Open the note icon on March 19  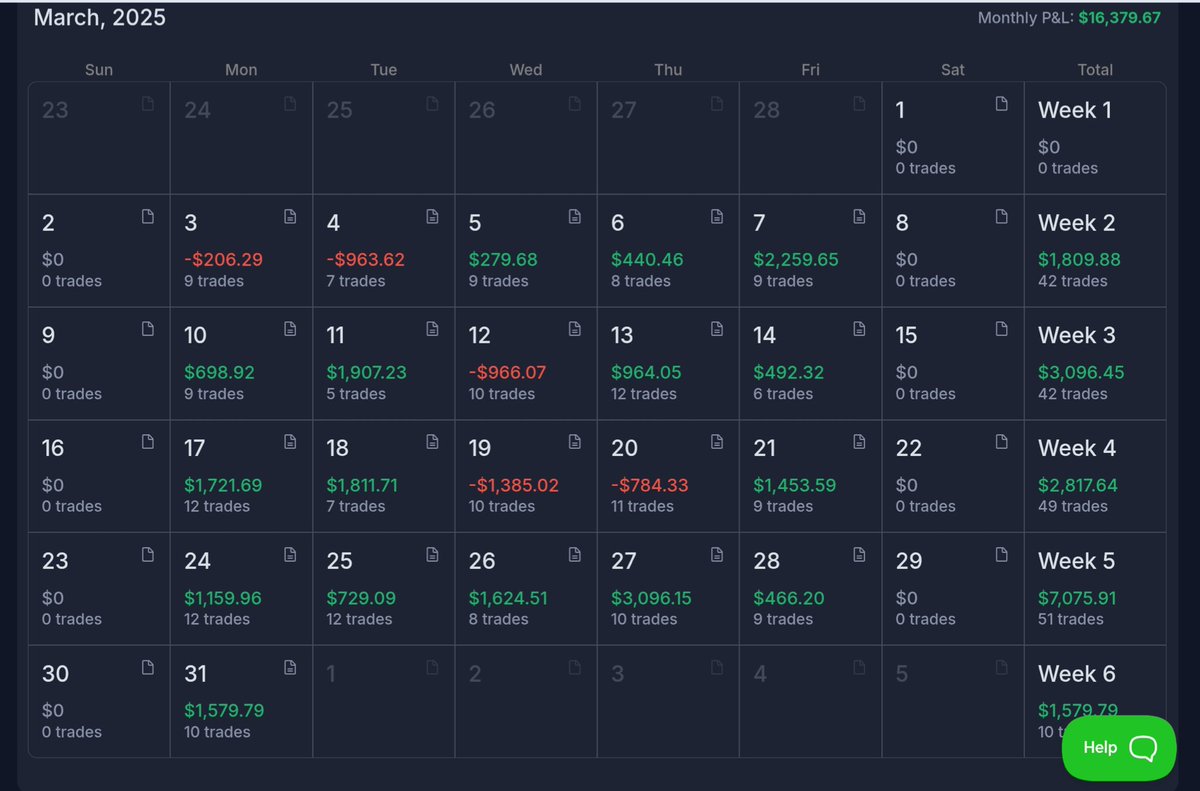[x=575, y=441]
